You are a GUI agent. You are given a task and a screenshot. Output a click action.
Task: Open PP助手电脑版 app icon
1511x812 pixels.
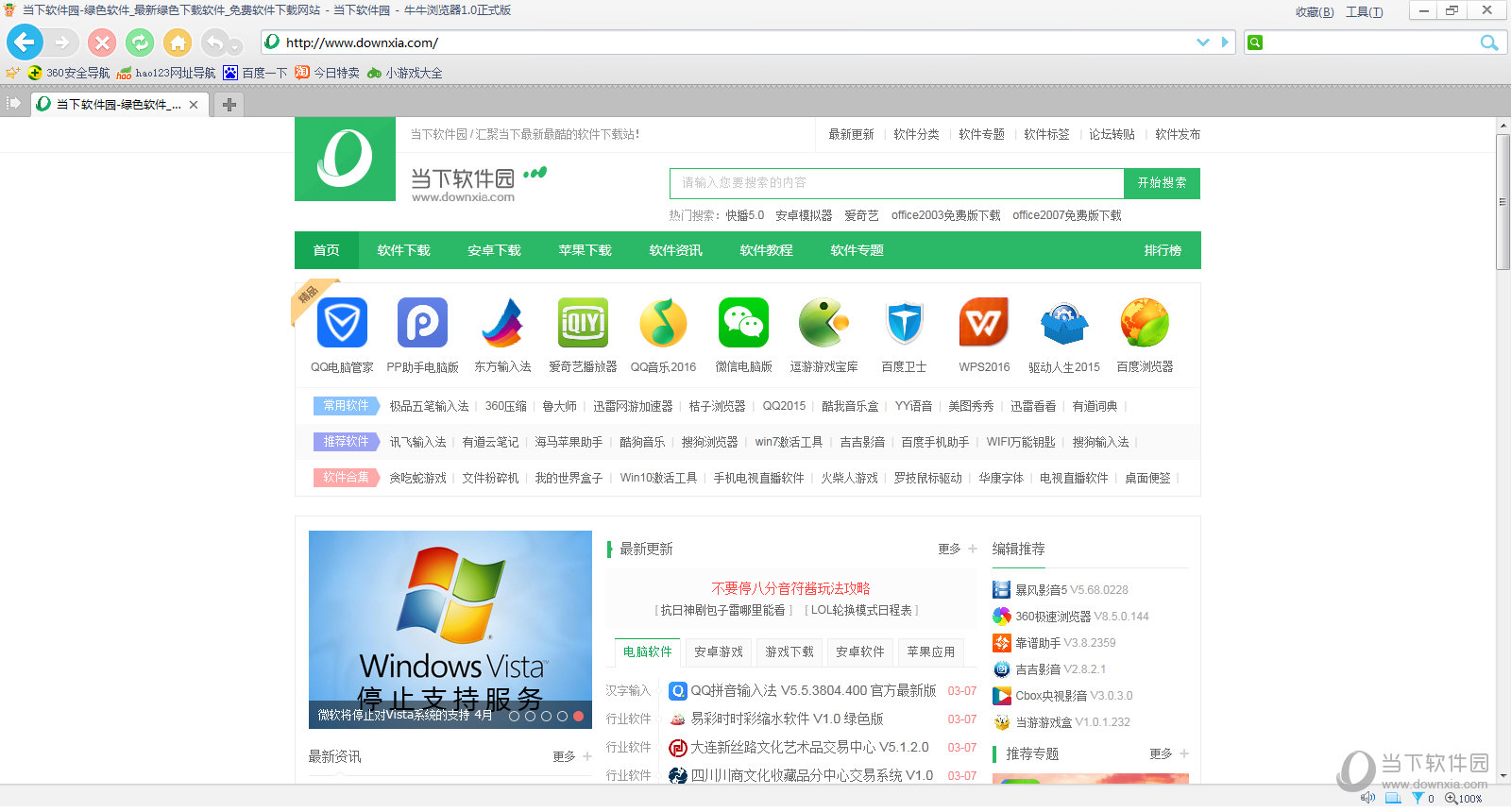(422, 323)
